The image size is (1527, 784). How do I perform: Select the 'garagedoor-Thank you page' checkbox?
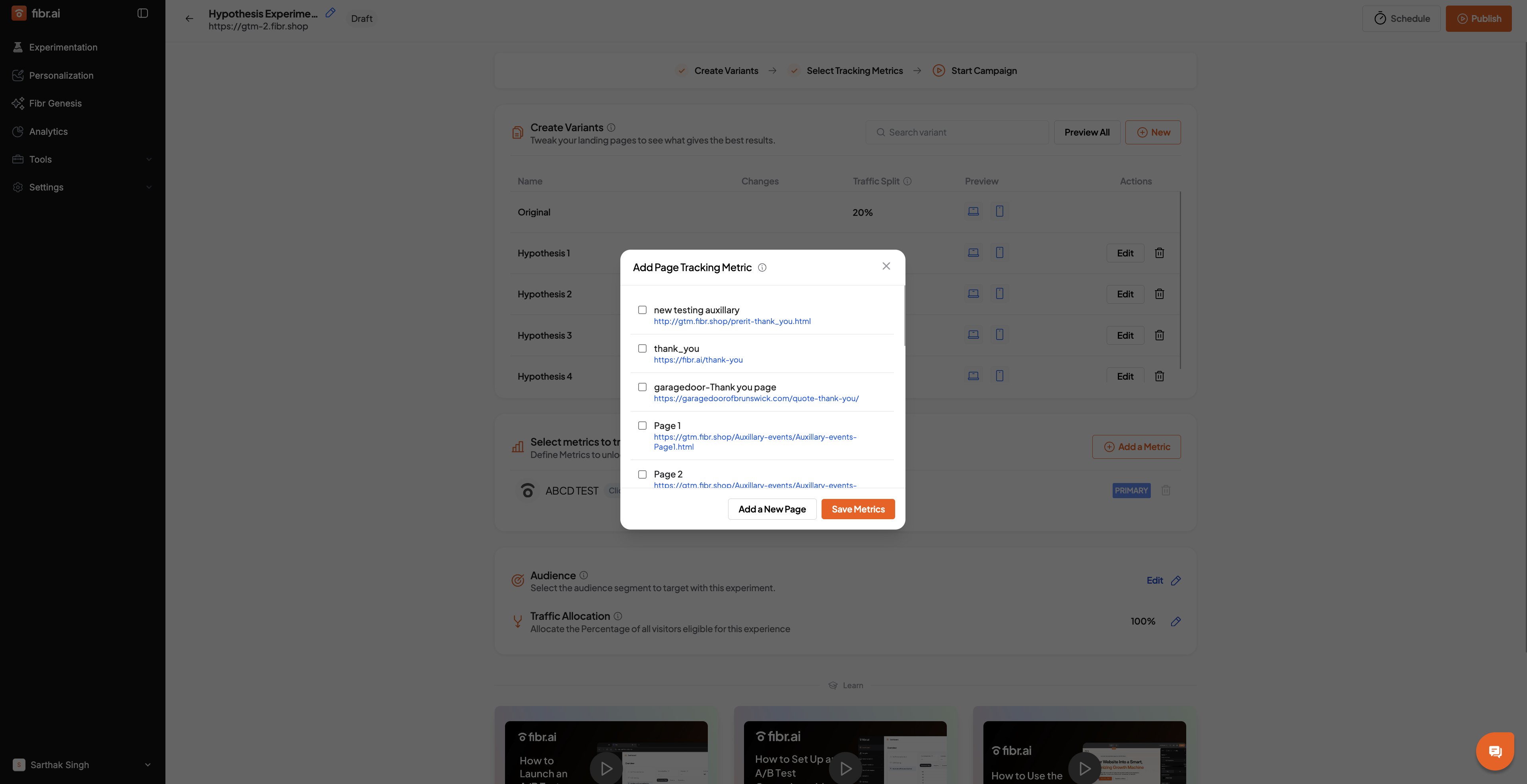642,387
